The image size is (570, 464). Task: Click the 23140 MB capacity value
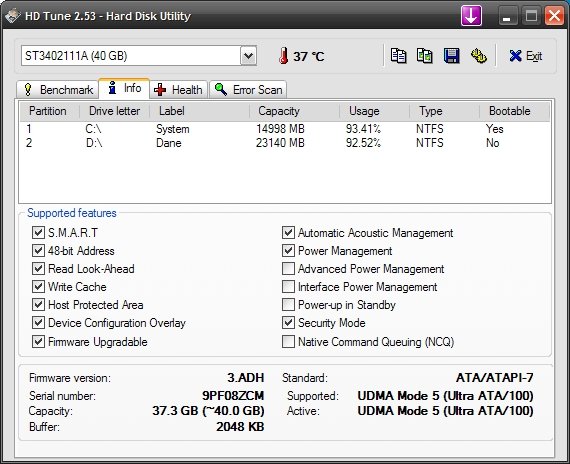(280, 143)
